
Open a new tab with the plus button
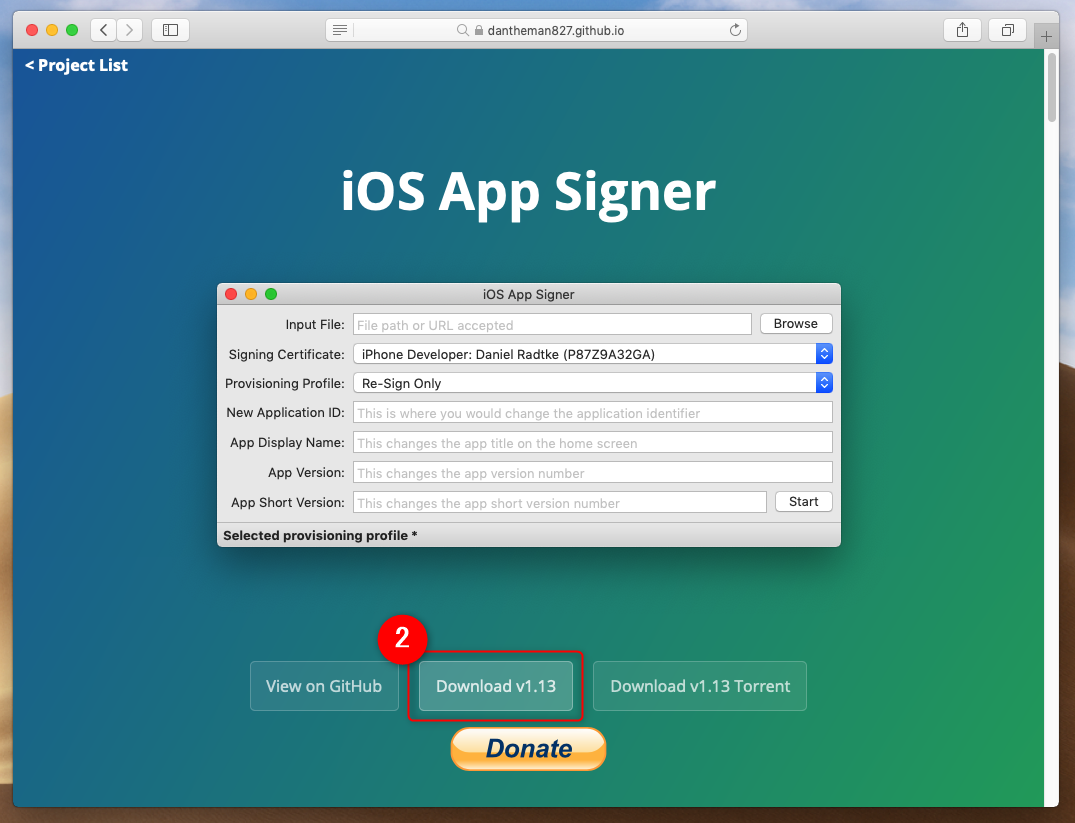1046,36
